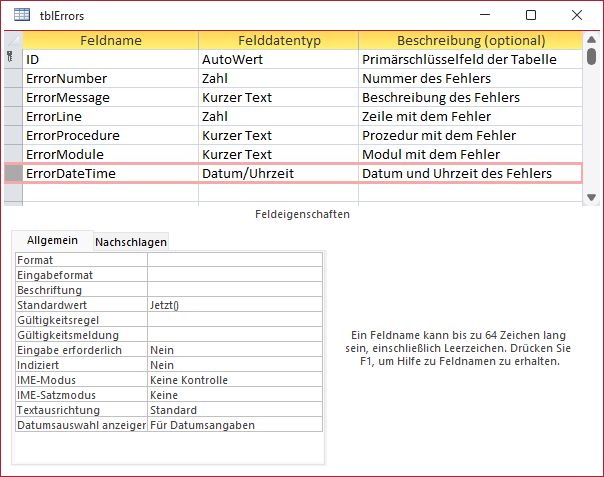Open Datumsauswahl value Für Datumsangaben
Viewport: 604px width, 477px height.
tap(235, 425)
